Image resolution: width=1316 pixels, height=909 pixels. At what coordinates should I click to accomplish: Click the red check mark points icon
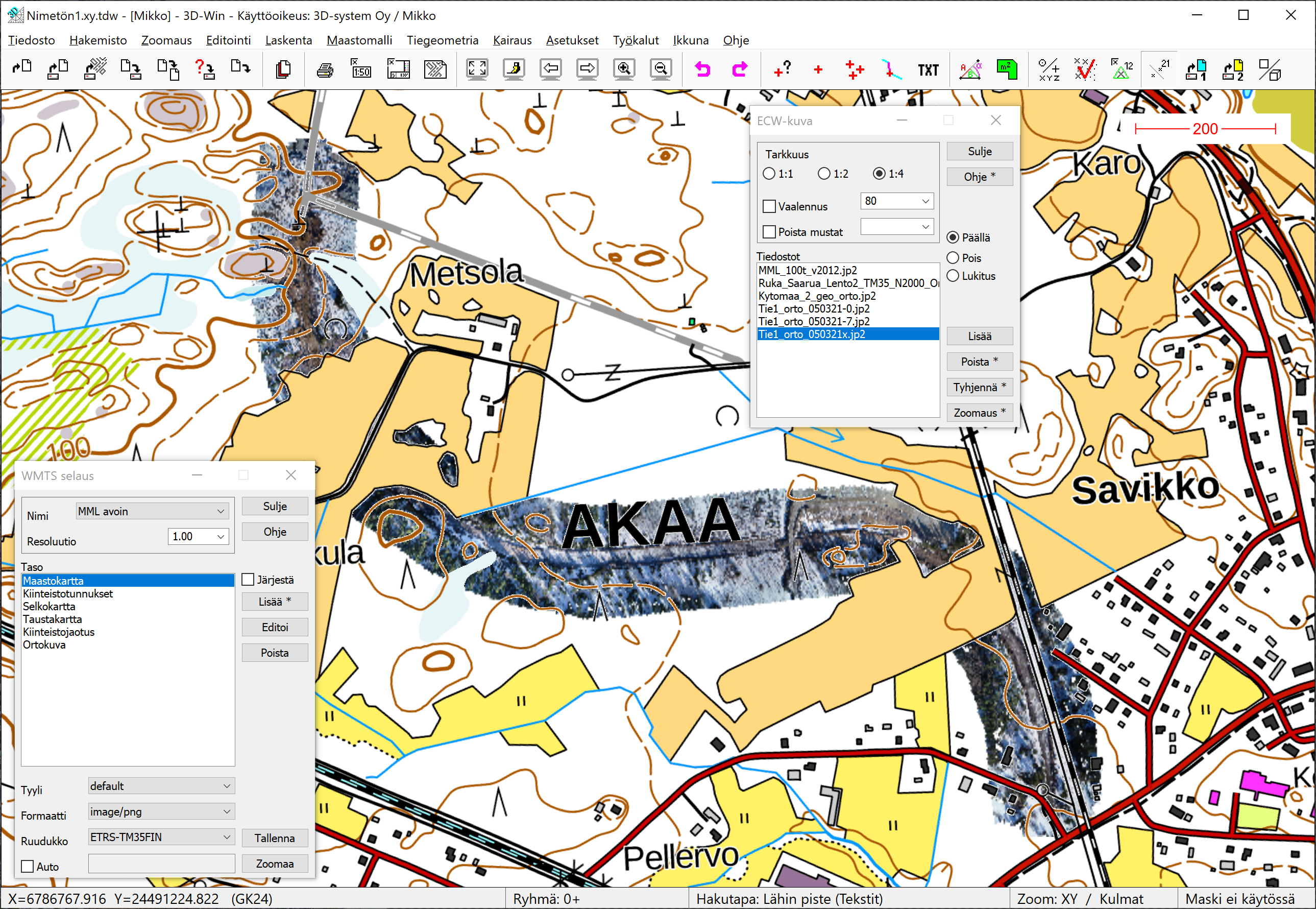coord(1084,70)
